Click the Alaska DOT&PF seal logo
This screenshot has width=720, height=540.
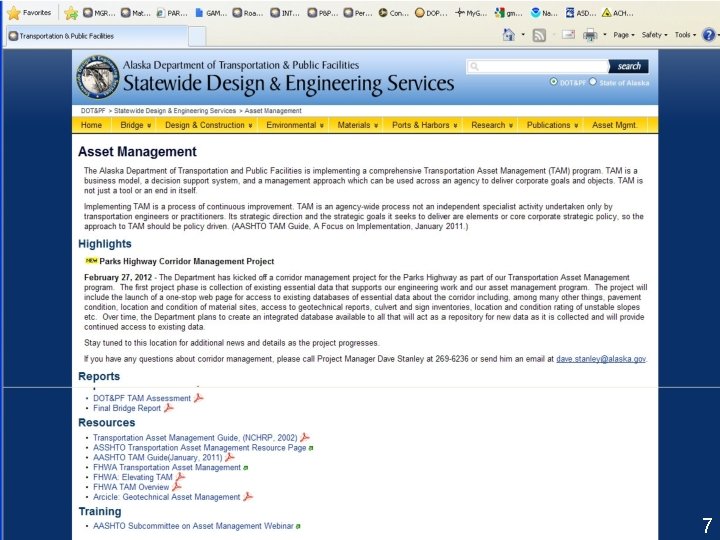point(97,77)
